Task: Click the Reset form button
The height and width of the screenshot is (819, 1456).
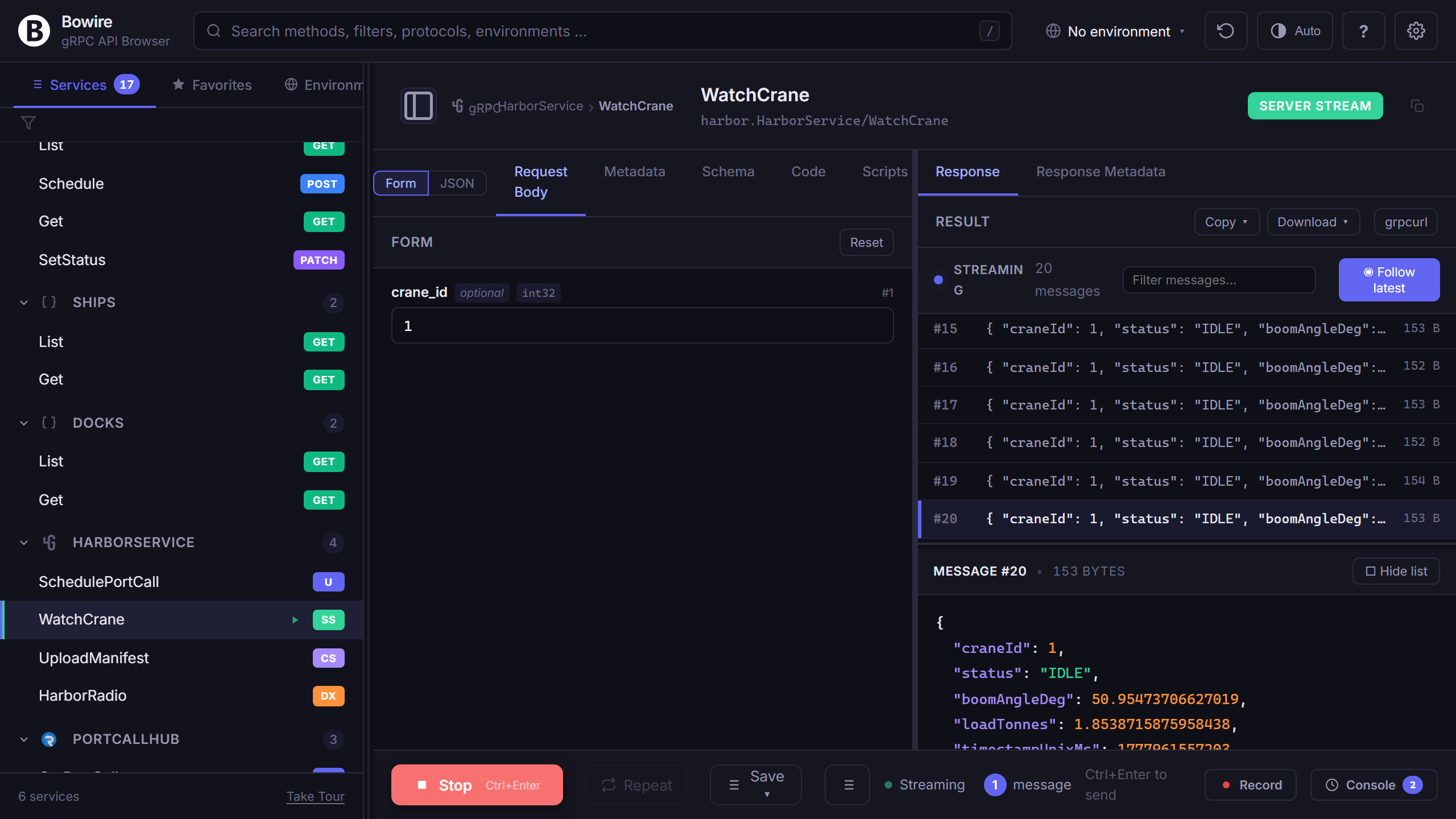Action: 866,242
